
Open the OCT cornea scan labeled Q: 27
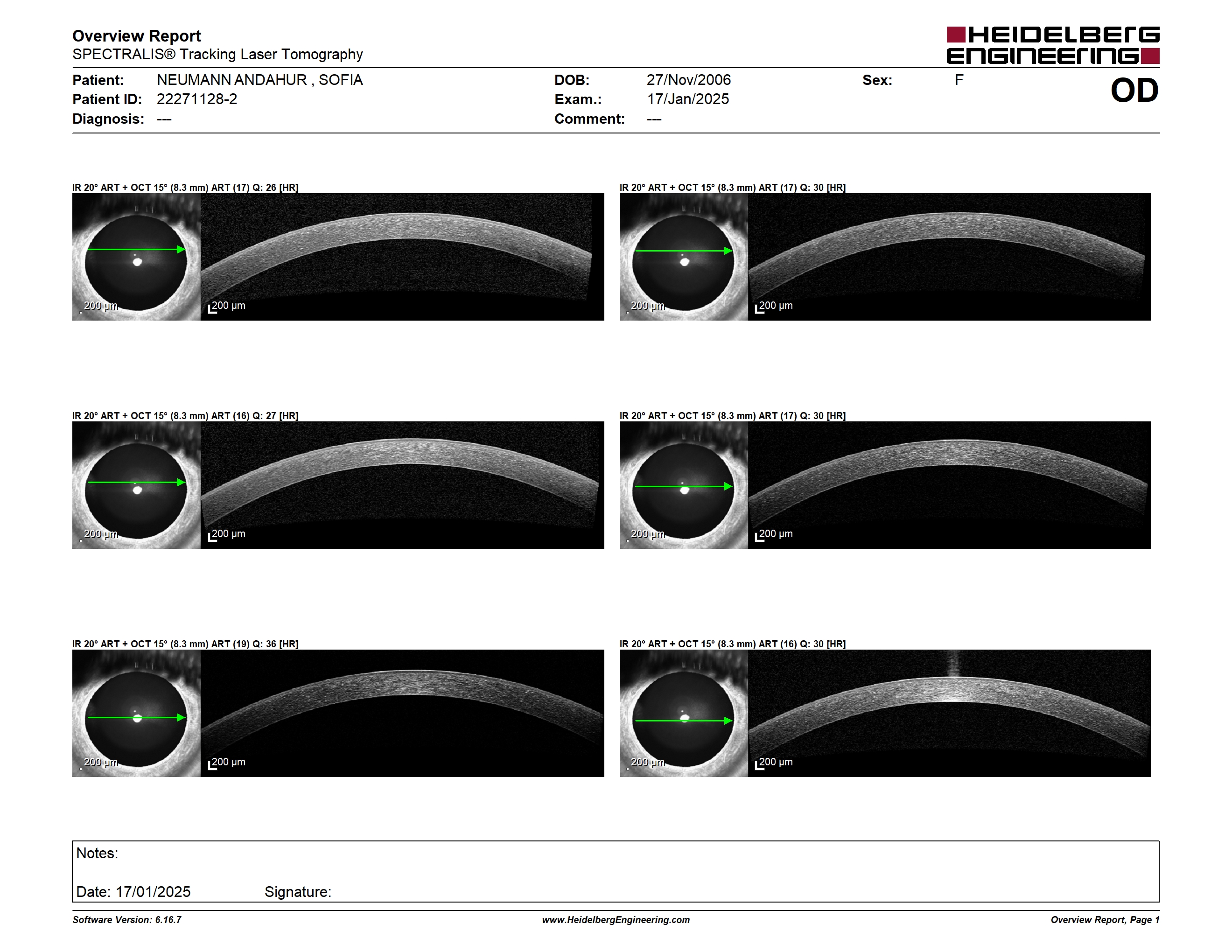coord(402,485)
